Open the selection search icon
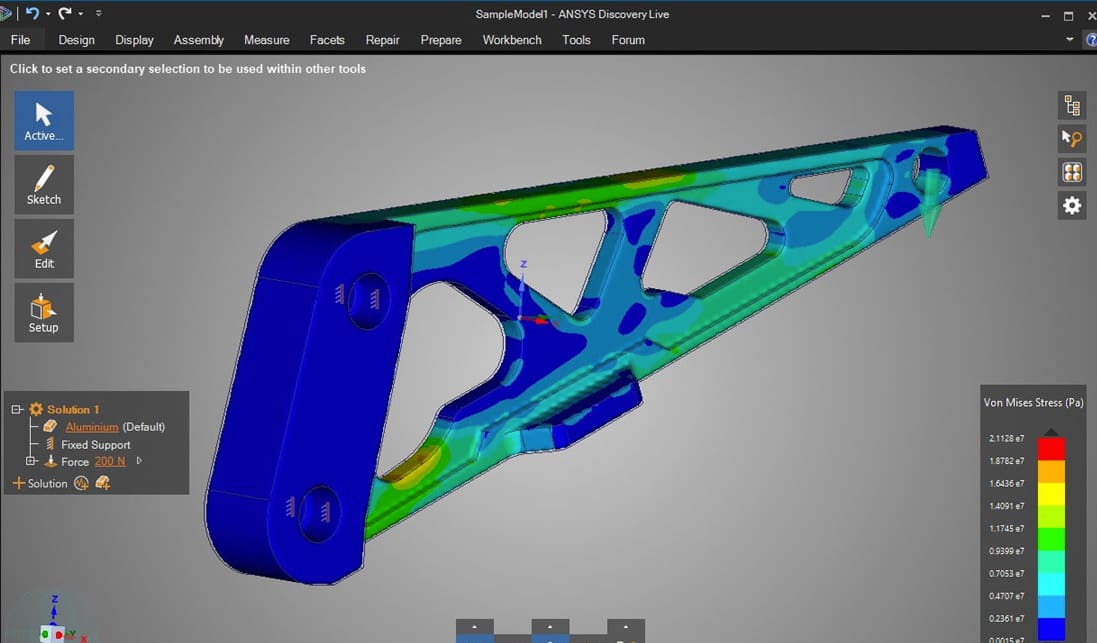The height and width of the screenshot is (643, 1097). 1072,139
